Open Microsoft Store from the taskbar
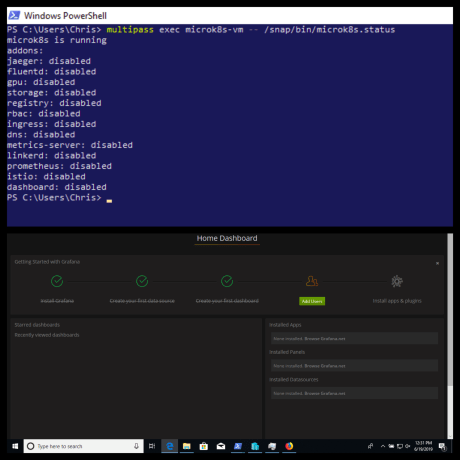This screenshot has height=460, width=460. (x=204, y=446)
